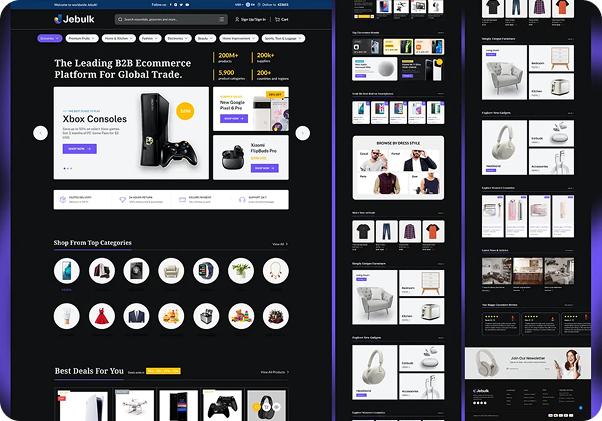Image resolution: width=602 pixels, height=421 pixels.
Task: Select the armchair furniture category circle
Action: (x=171, y=271)
